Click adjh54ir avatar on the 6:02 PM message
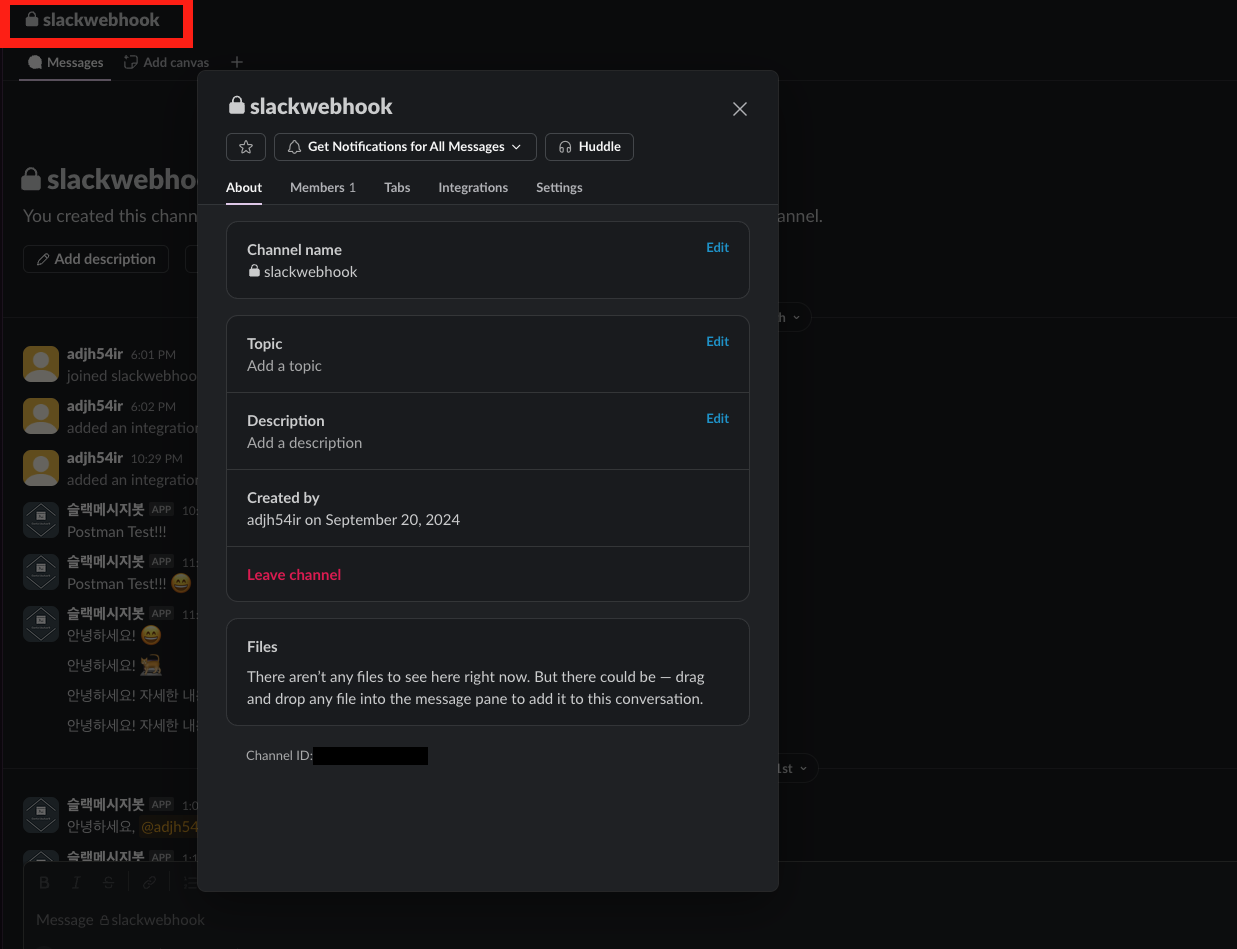The image size is (1237, 949). 41,416
